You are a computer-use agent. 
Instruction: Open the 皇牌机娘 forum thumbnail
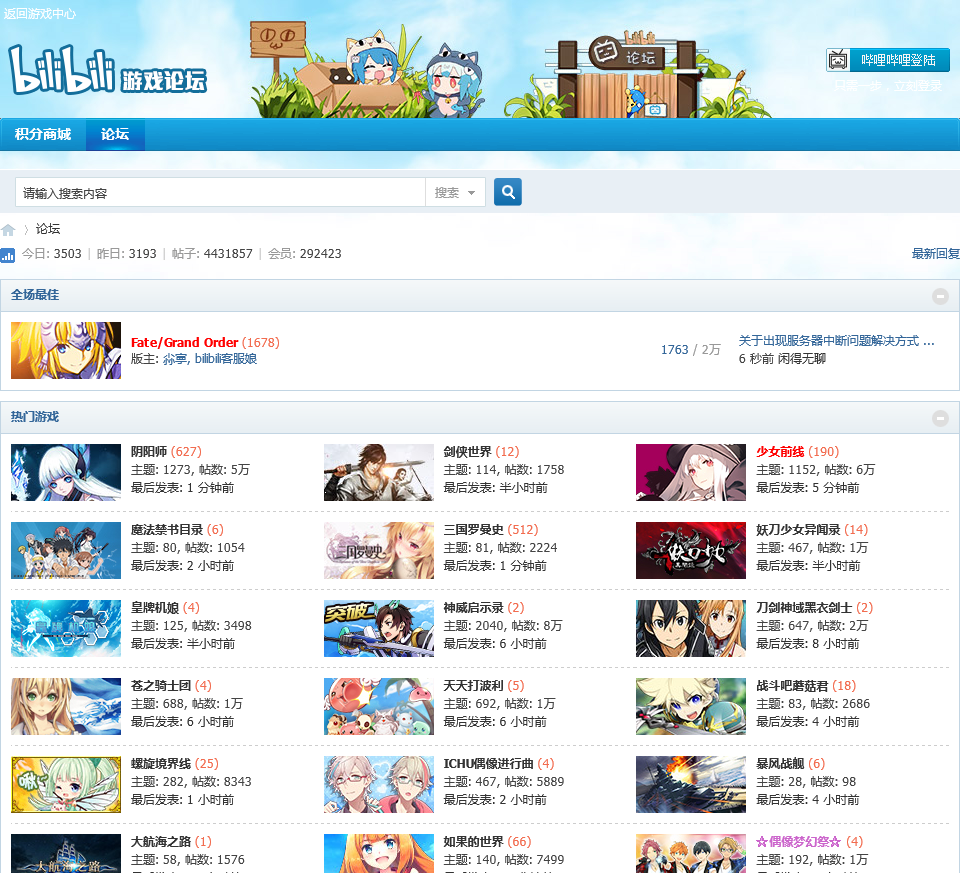pyautogui.click(x=66, y=628)
